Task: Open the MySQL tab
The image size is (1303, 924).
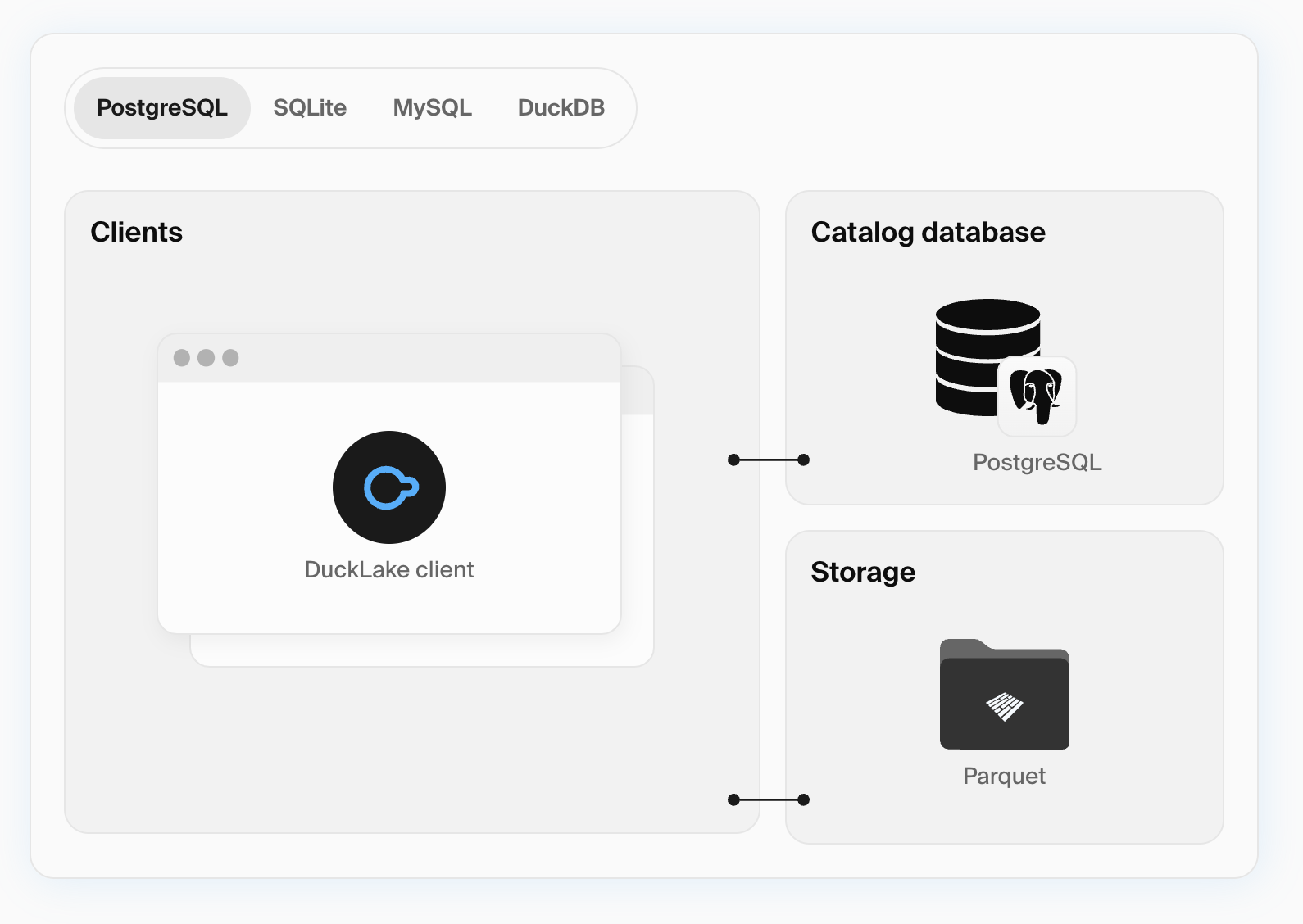Action: [432, 108]
